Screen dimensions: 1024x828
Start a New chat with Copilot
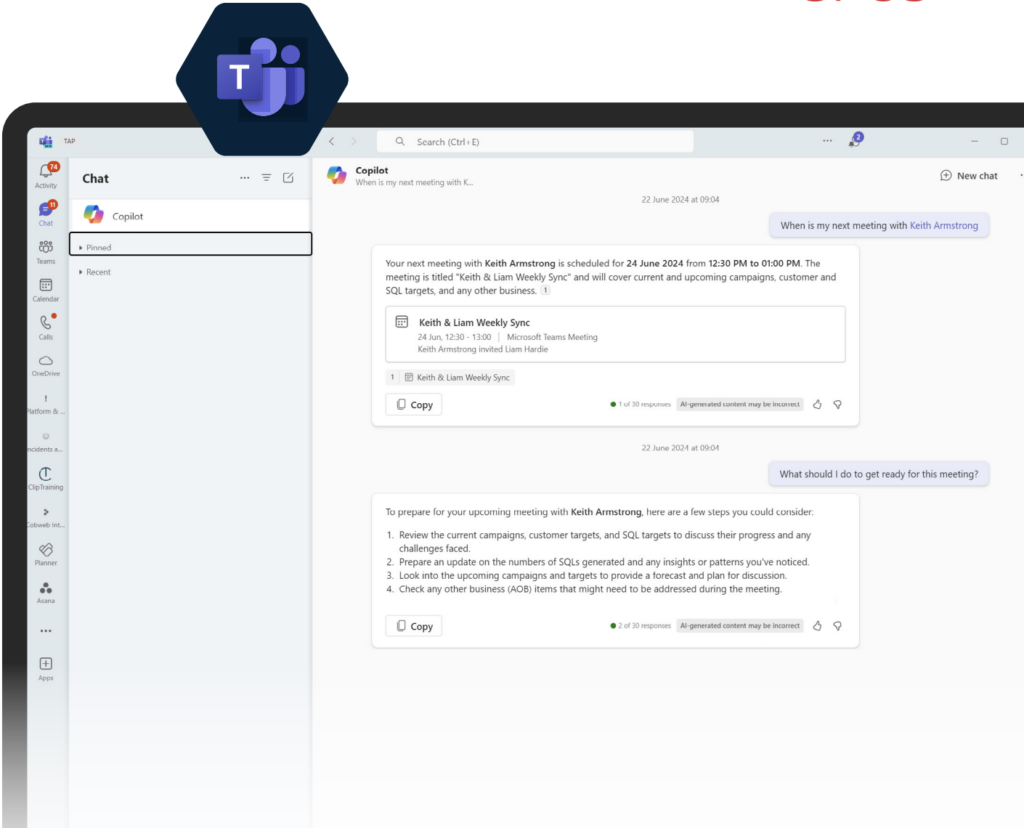968,176
